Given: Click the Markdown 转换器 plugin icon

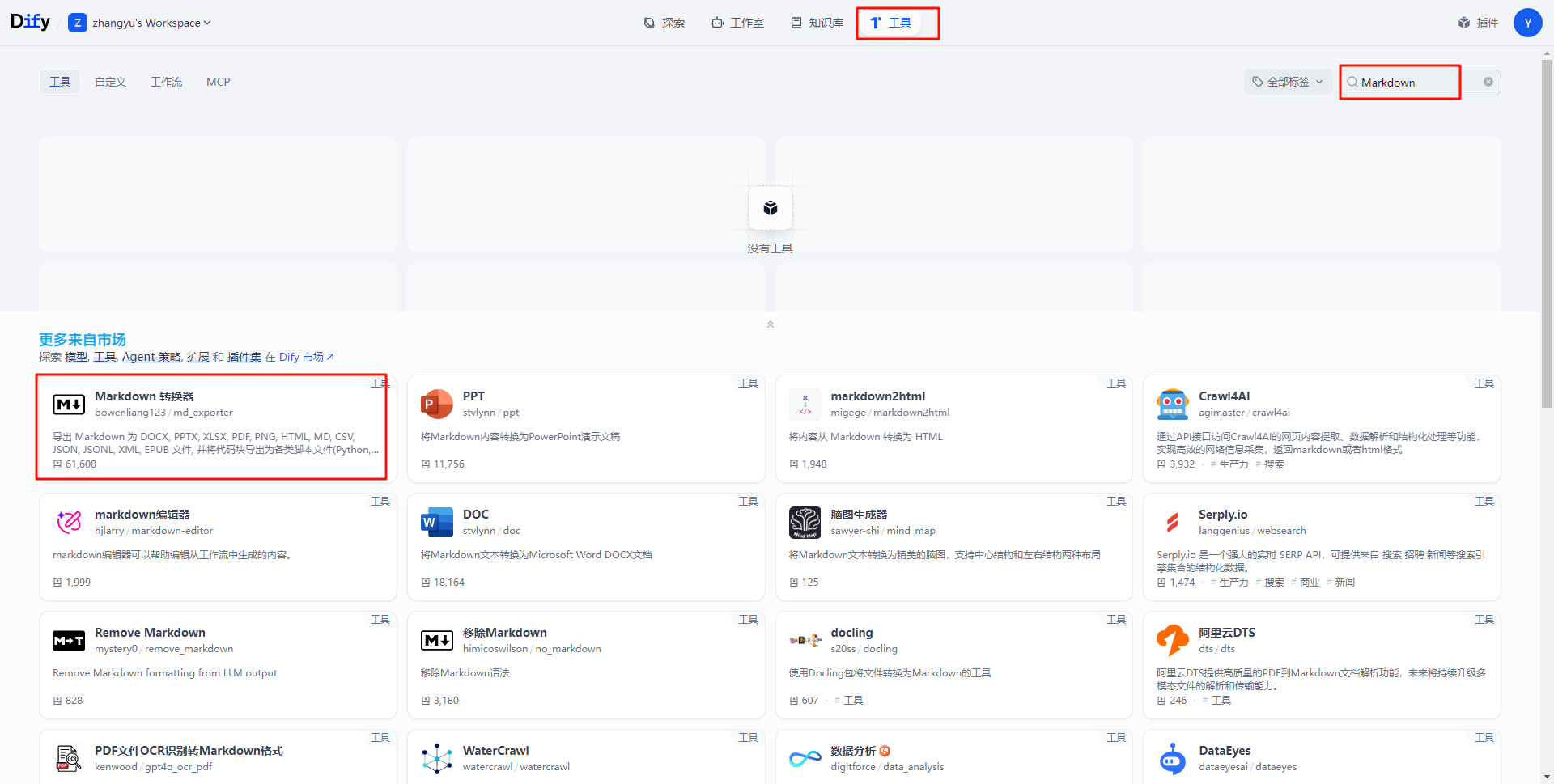Looking at the screenshot, I should tap(69, 404).
